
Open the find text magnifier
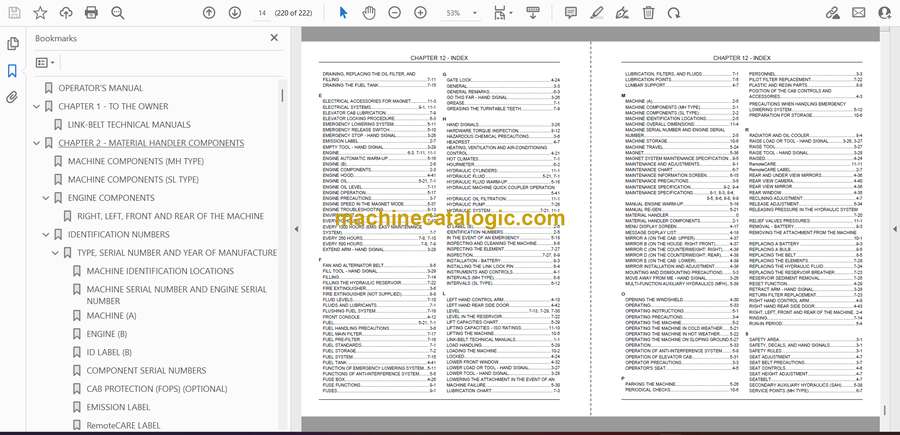(118, 13)
